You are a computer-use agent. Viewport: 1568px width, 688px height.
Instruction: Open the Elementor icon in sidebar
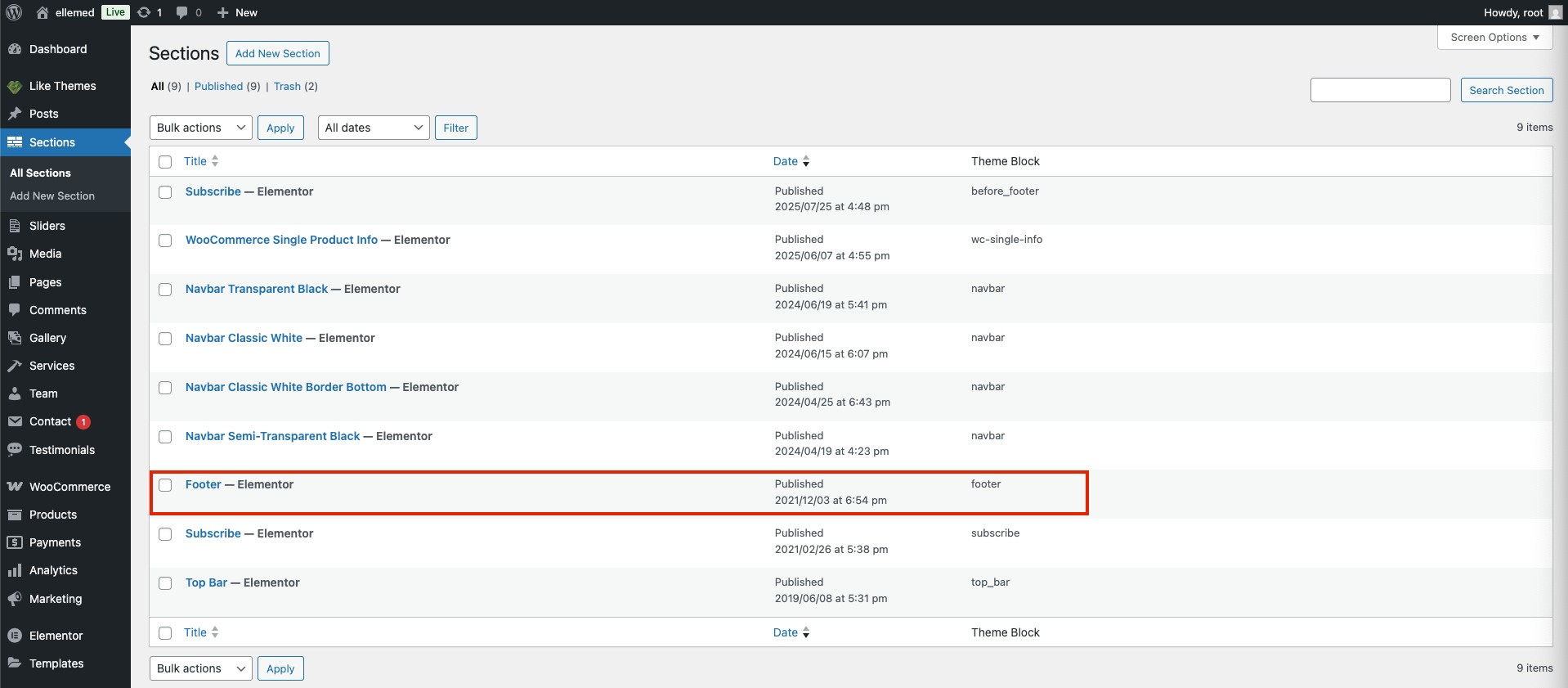click(x=15, y=636)
